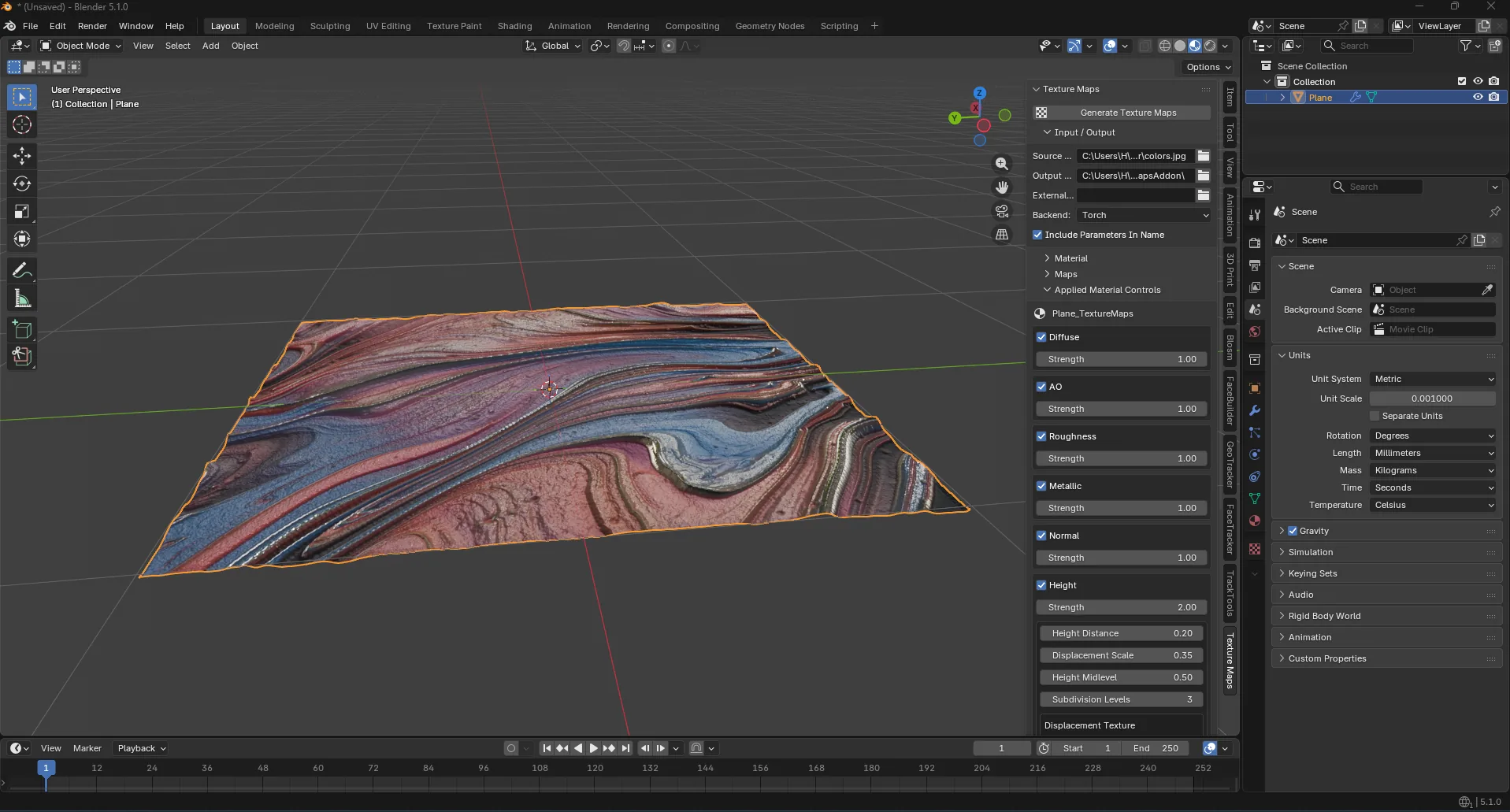The image size is (1510, 812).
Task: Open the viewport Options button
Action: click(1208, 67)
